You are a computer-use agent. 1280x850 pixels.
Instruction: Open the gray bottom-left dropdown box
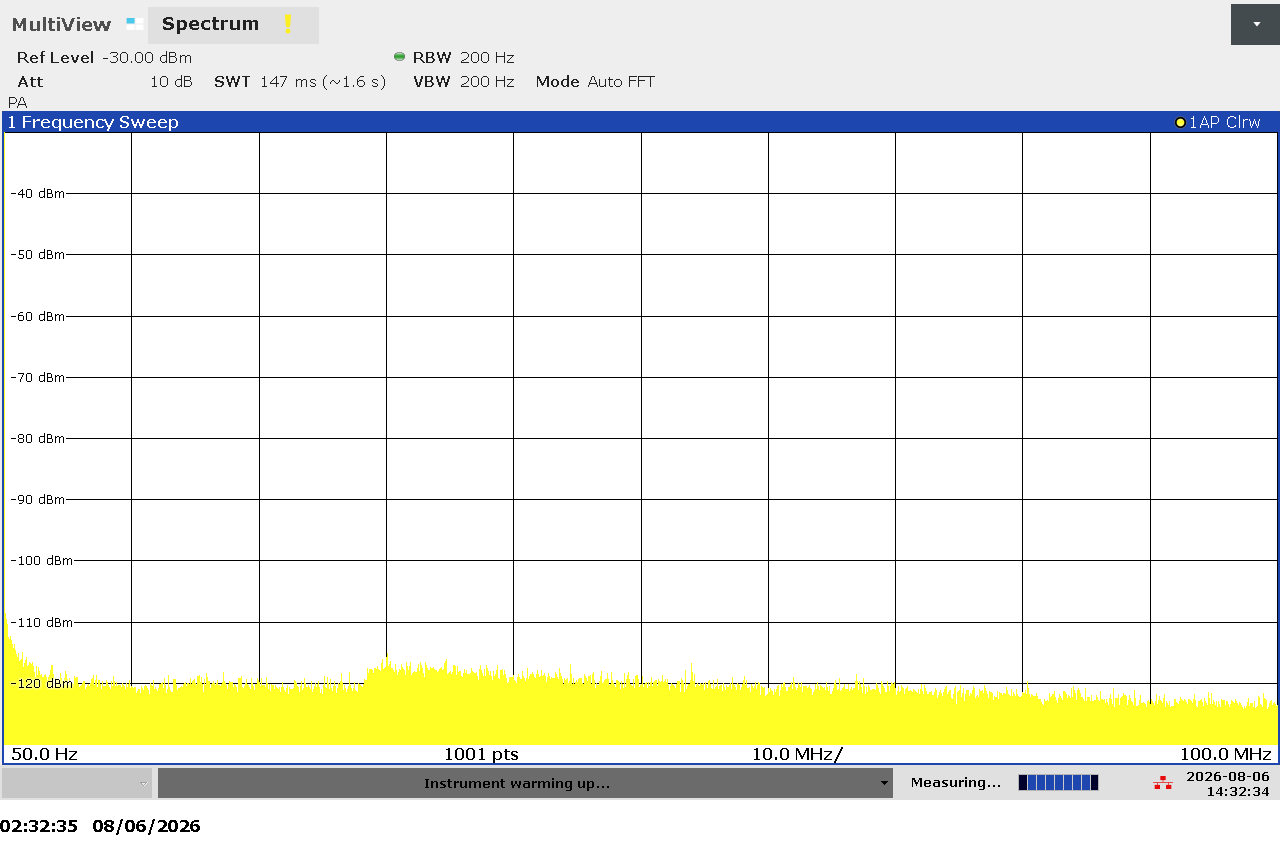pos(77,783)
